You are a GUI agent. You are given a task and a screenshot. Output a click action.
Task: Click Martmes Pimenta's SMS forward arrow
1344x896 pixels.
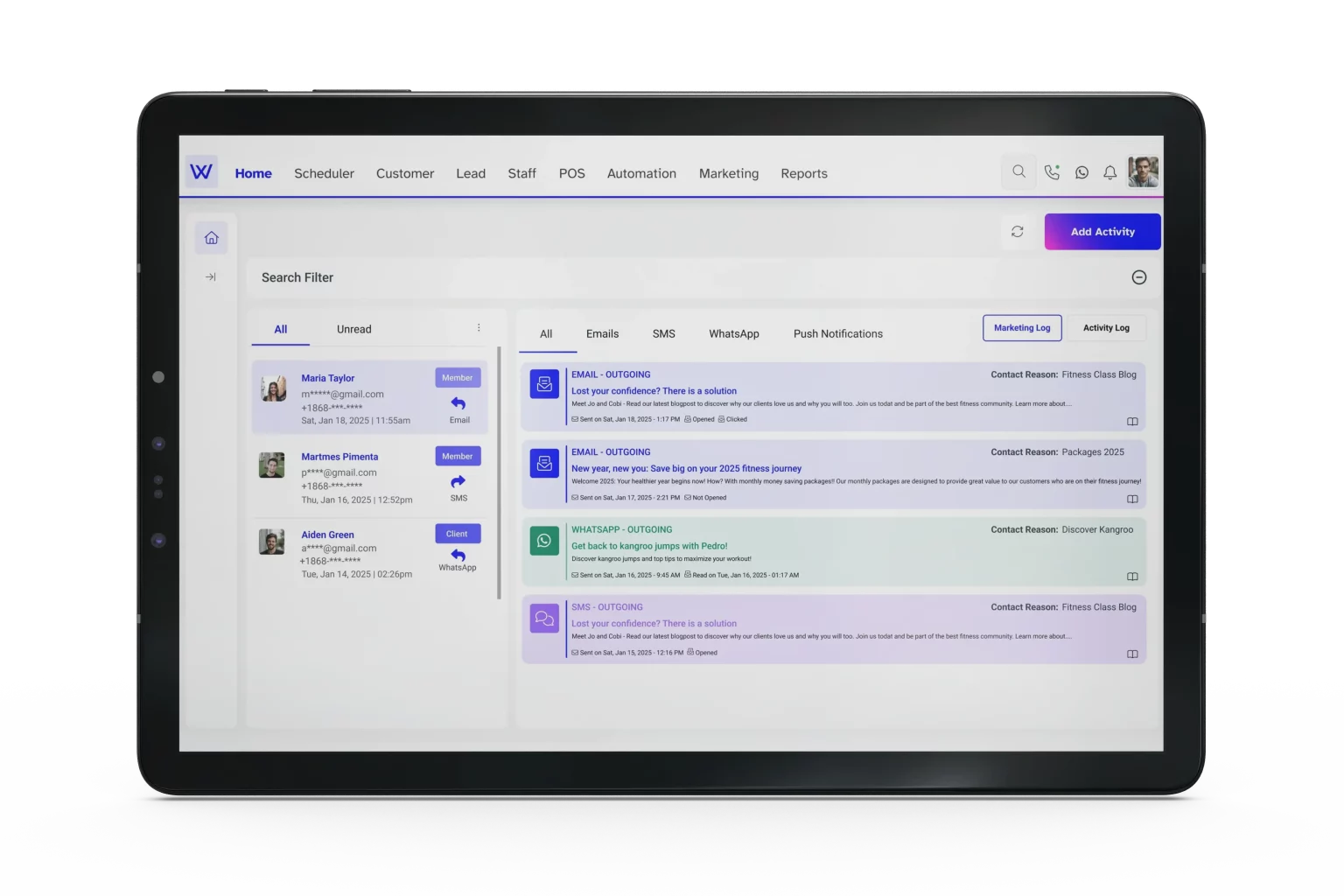pos(458,482)
